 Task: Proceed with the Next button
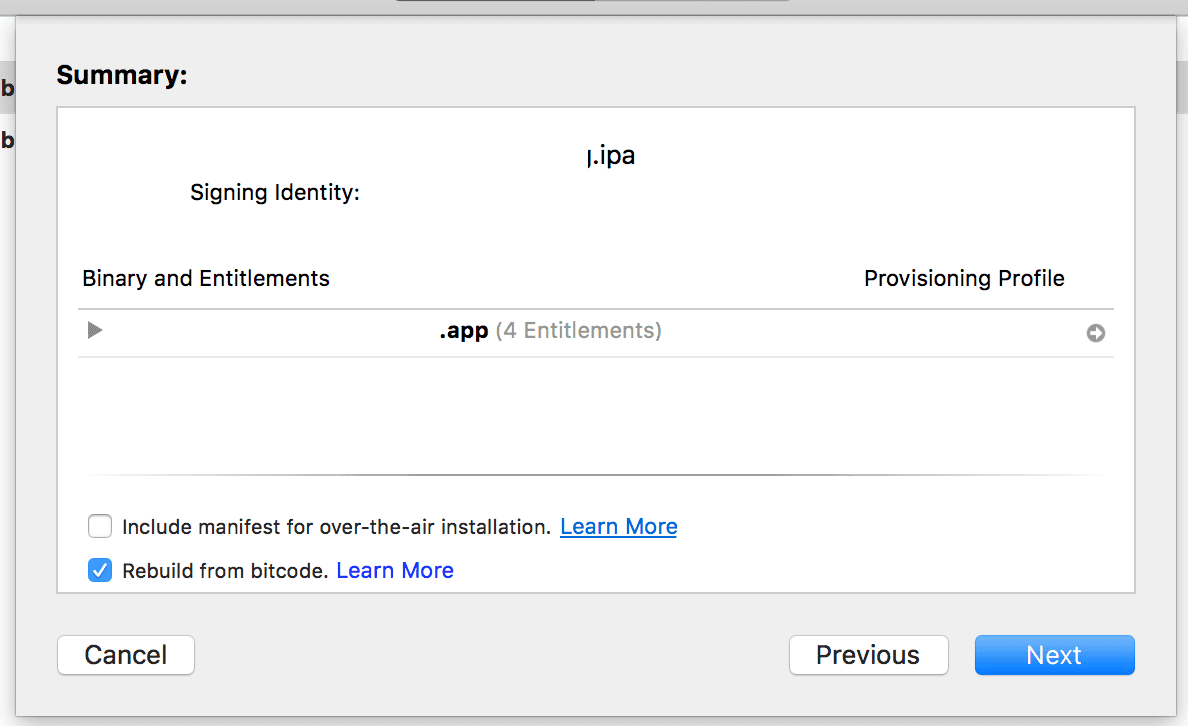tap(1054, 655)
